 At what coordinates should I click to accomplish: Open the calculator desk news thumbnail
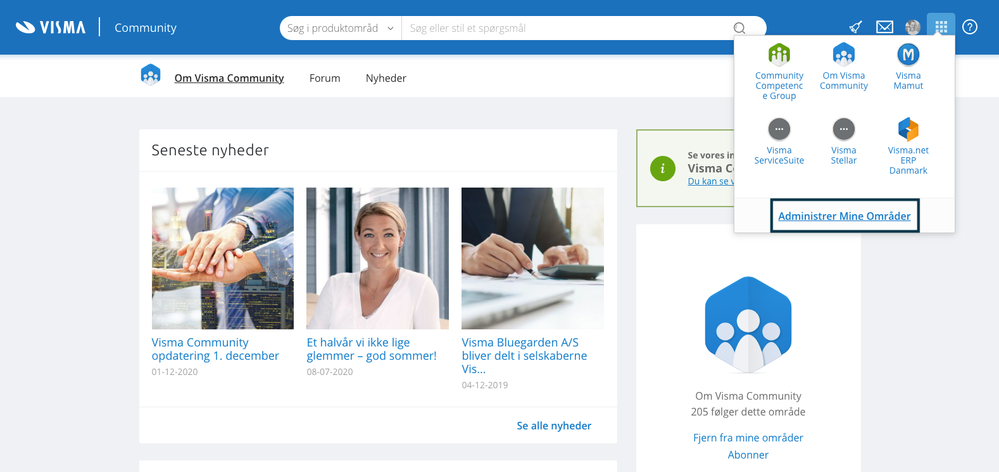[x=533, y=258]
